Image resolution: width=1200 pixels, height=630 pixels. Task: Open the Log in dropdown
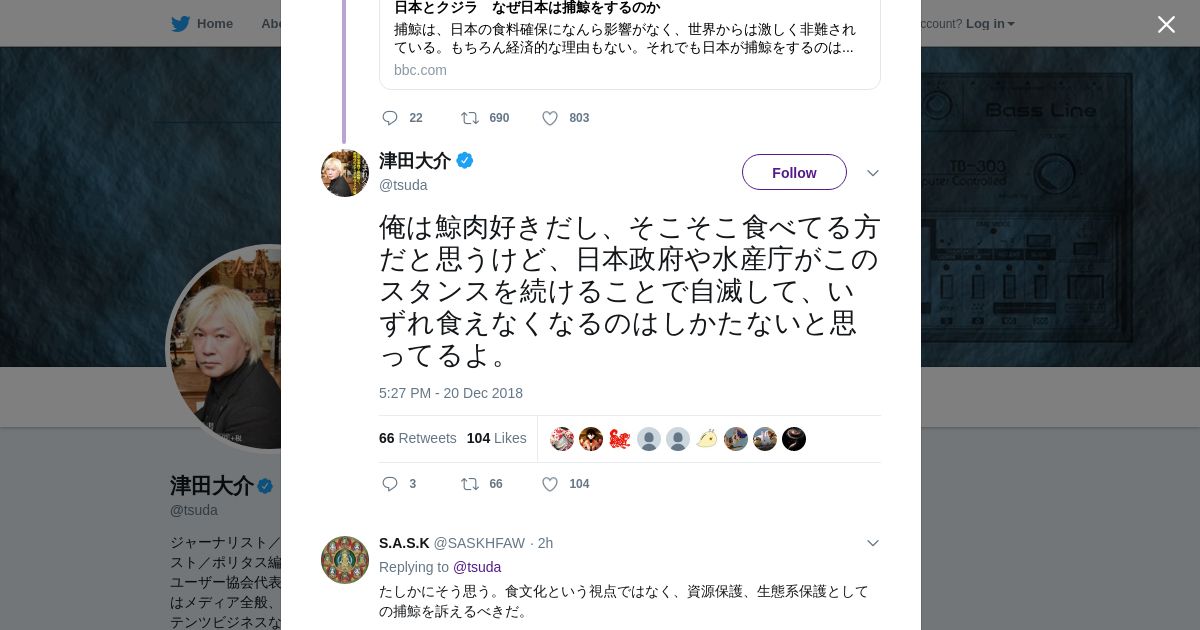(x=989, y=24)
